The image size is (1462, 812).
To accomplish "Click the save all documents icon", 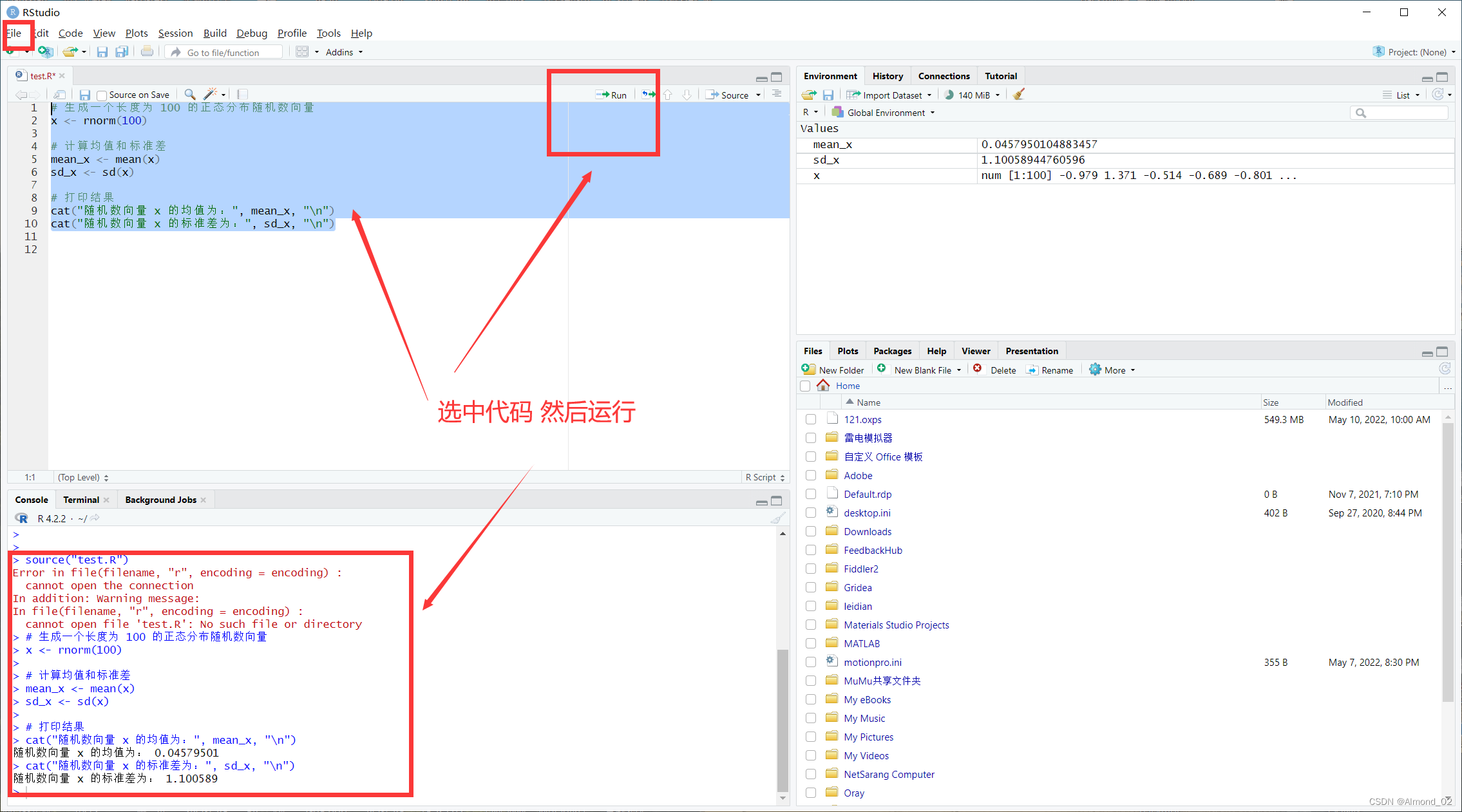I will [122, 52].
